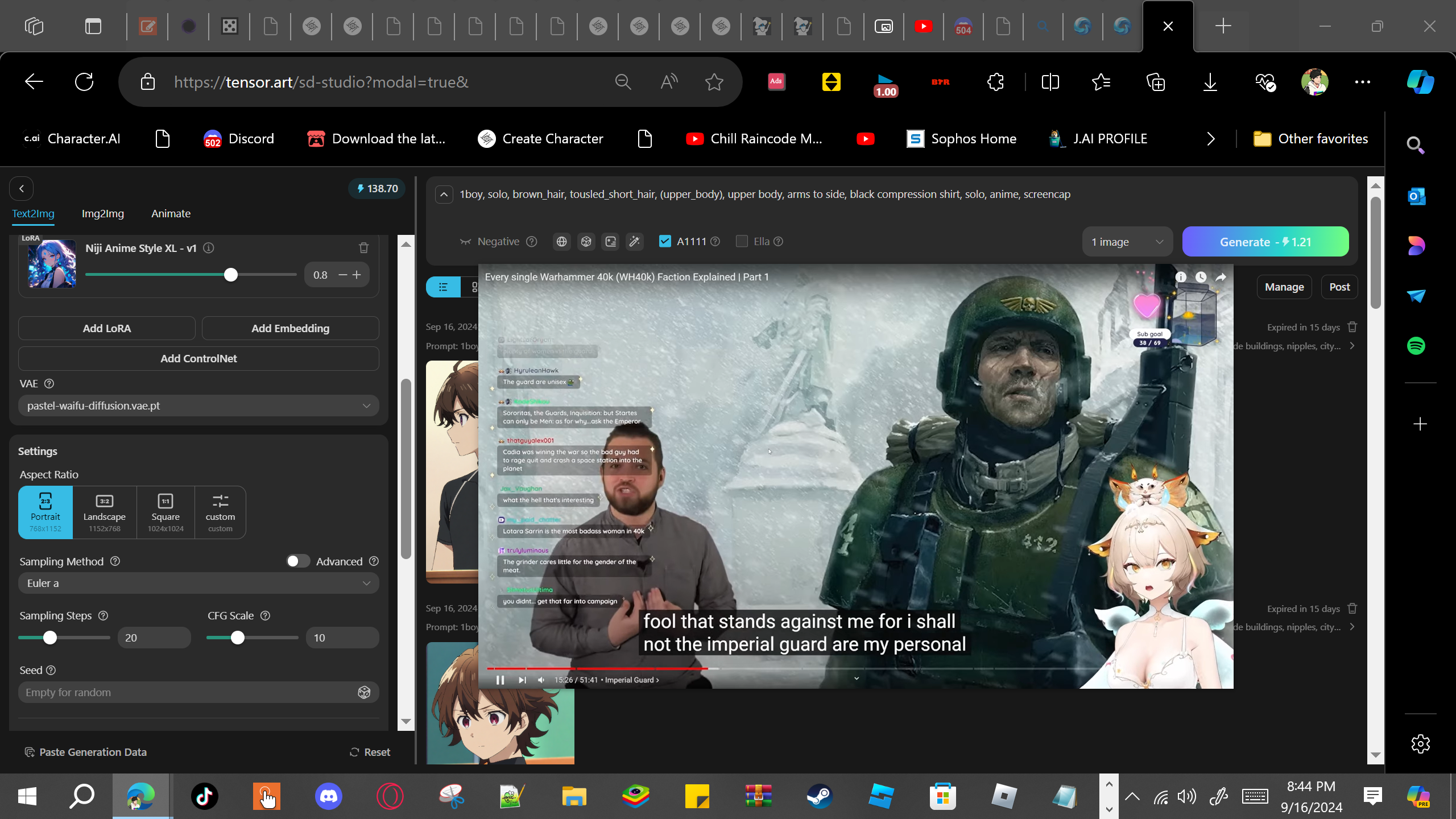Click the Sampling Steps slider handle
1456x819 pixels.
click(x=50, y=638)
